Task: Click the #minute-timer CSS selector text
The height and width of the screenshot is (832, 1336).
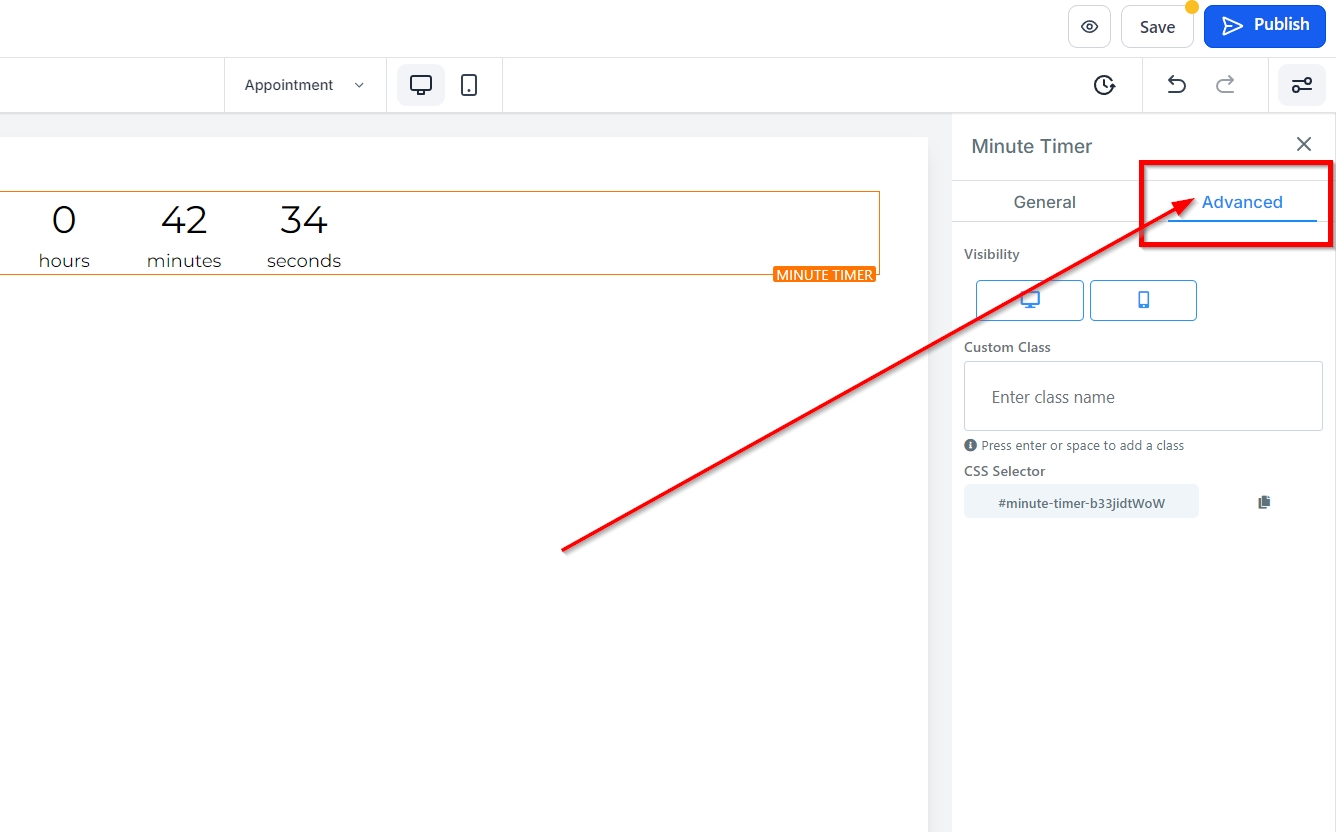Action: click(x=1081, y=503)
